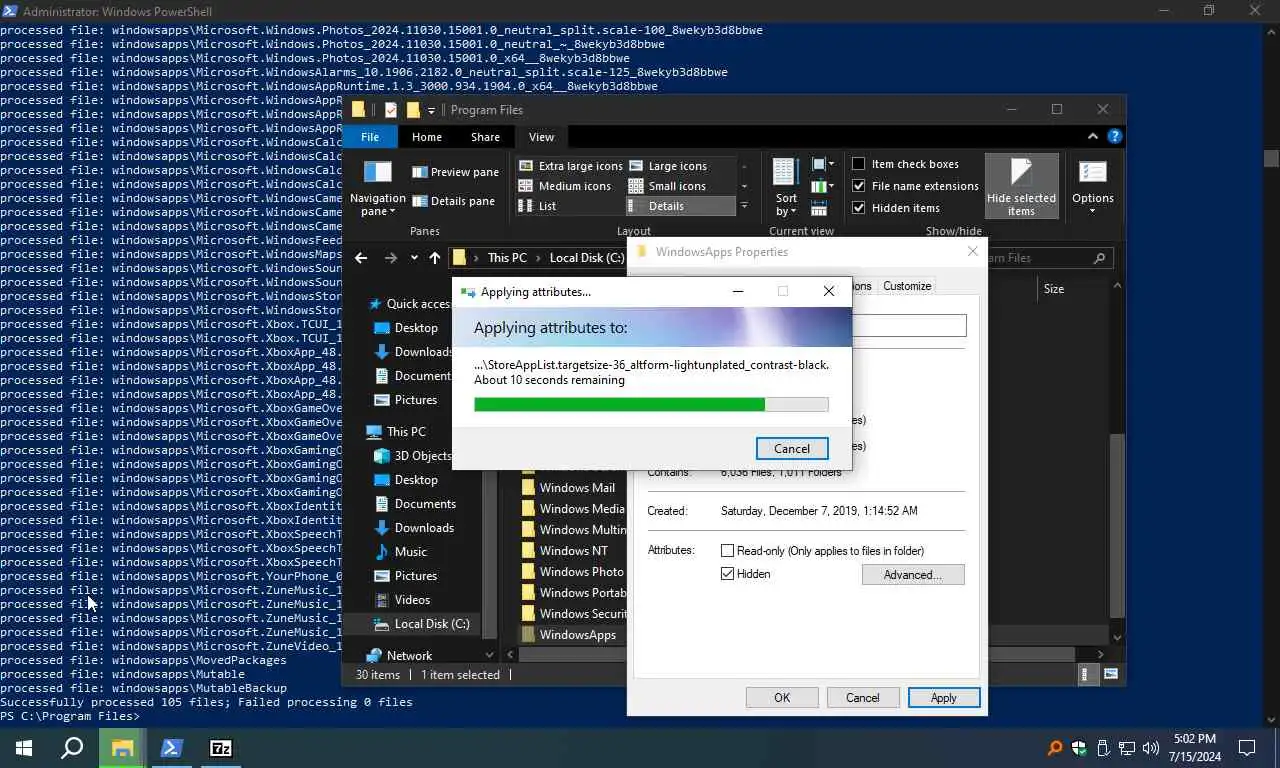1280x768 pixels.
Task: Open network status tray icon
Action: [1127, 748]
